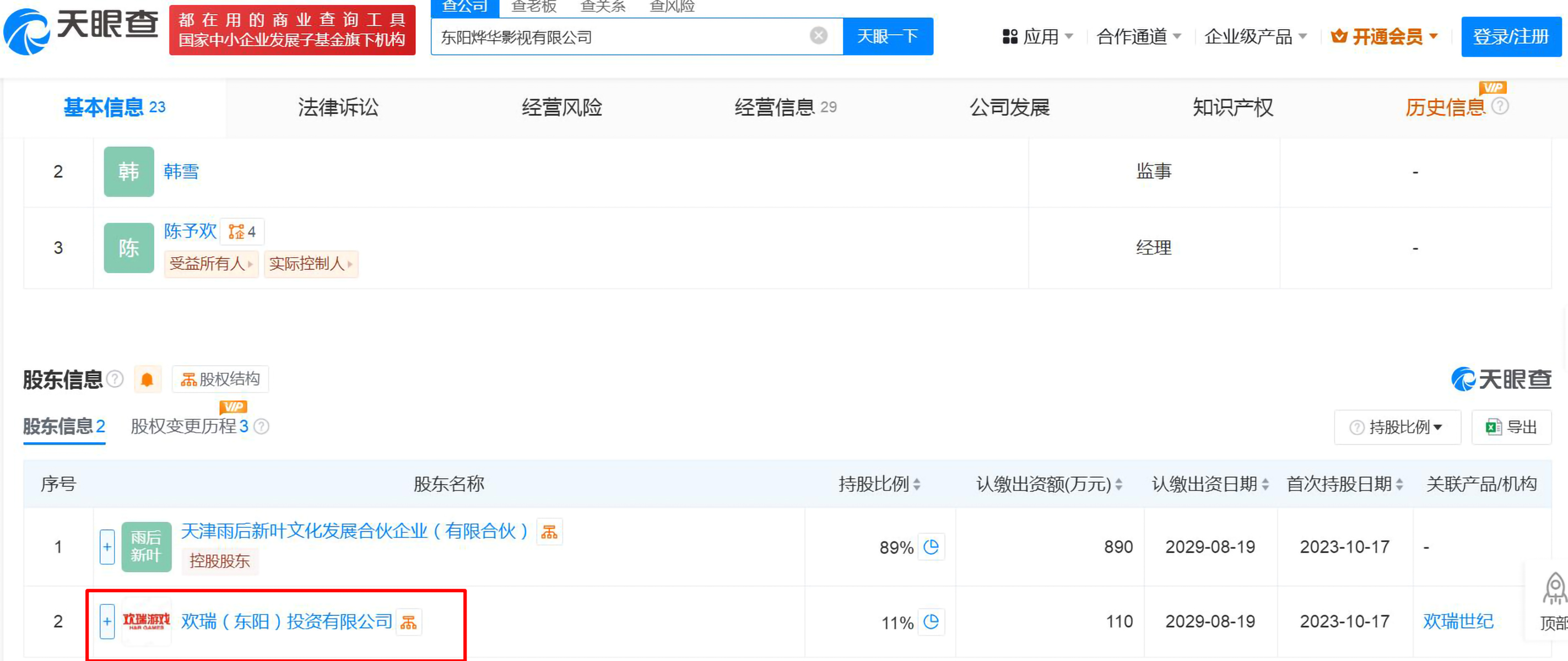Select the 查风险 search tab
The height and width of the screenshot is (661, 1568).
pyautogui.click(x=673, y=7)
